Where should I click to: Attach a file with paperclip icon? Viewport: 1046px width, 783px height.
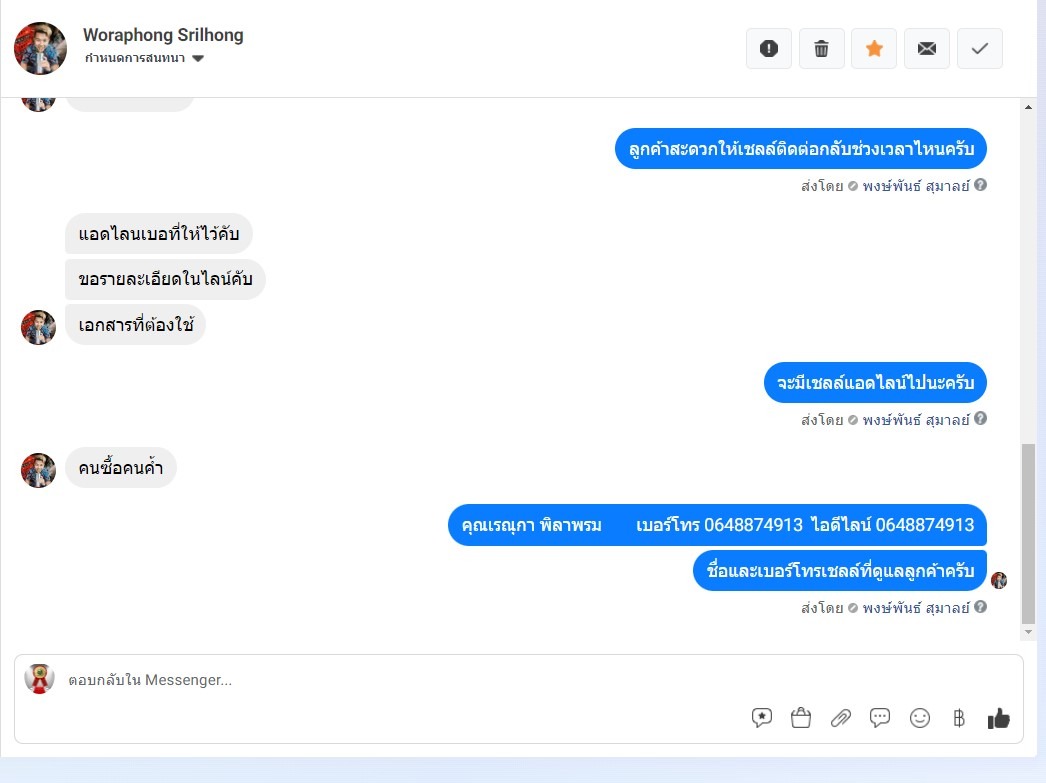click(841, 718)
